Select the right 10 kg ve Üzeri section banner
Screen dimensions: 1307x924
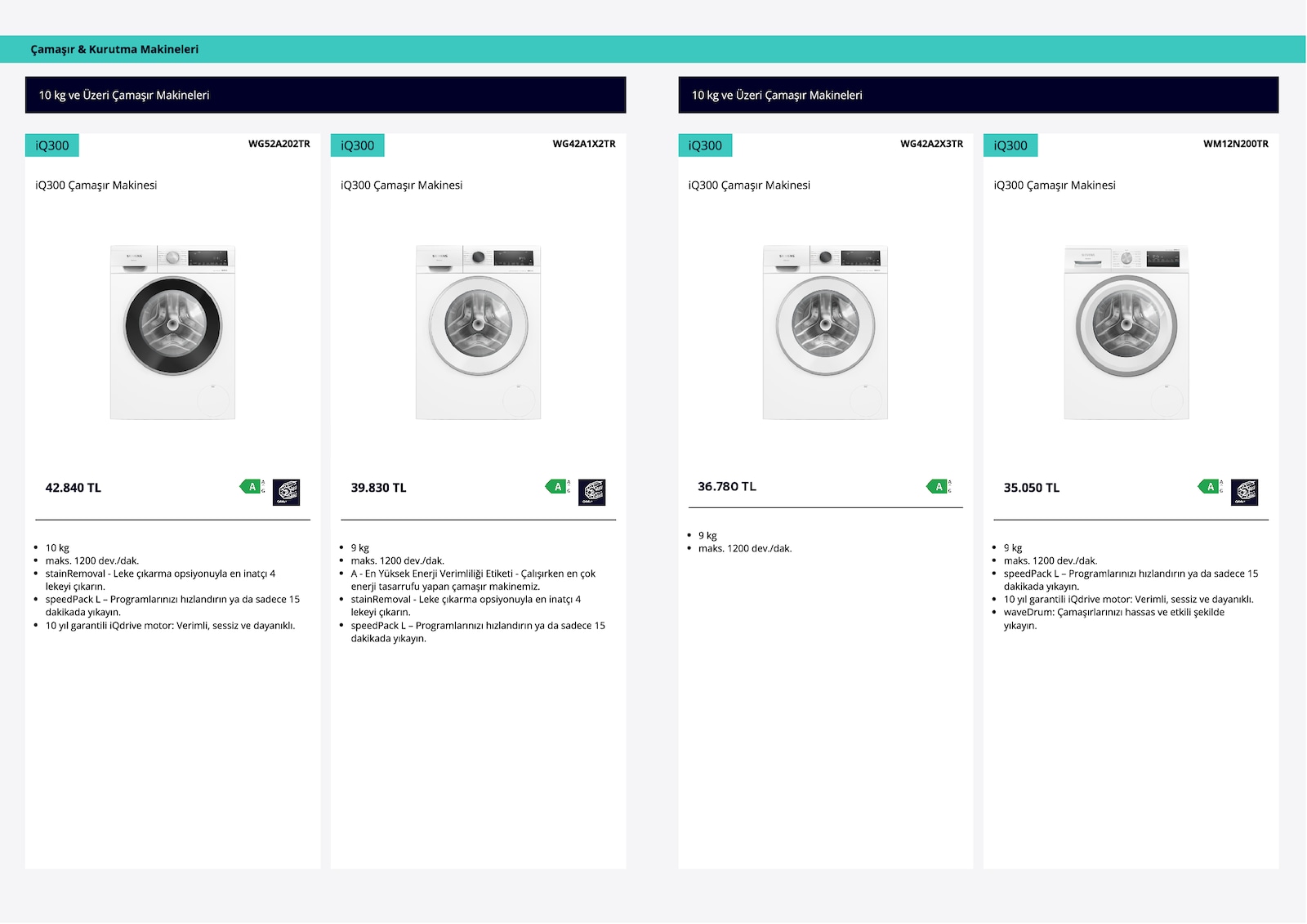pos(979,95)
